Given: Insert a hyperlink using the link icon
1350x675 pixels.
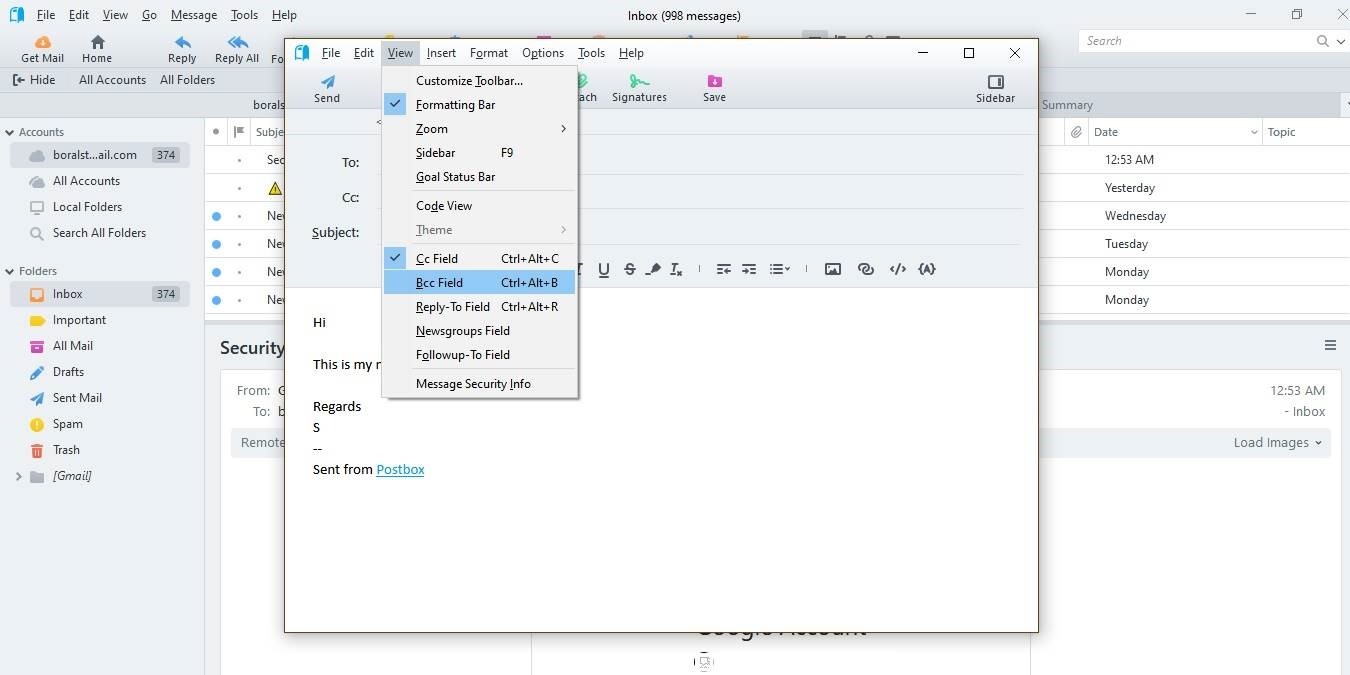Looking at the screenshot, I should pos(865,268).
